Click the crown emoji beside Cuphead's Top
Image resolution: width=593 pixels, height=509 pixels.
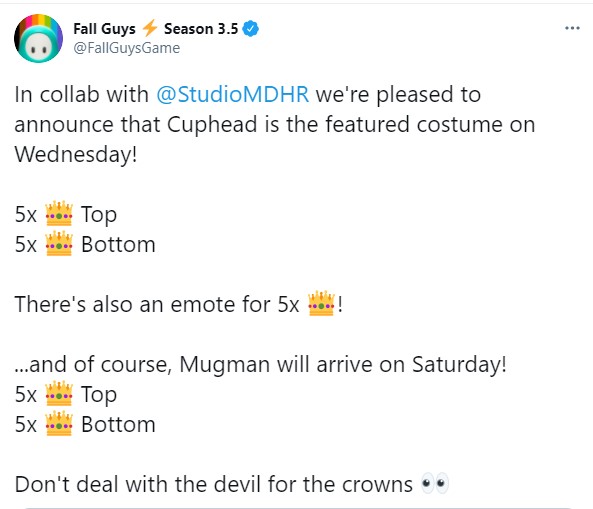[59, 214]
